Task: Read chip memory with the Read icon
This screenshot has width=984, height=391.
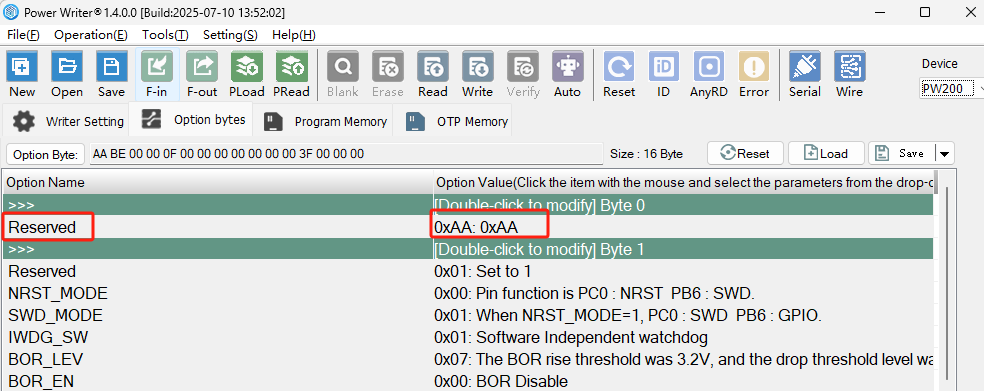Action: point(432,66)
